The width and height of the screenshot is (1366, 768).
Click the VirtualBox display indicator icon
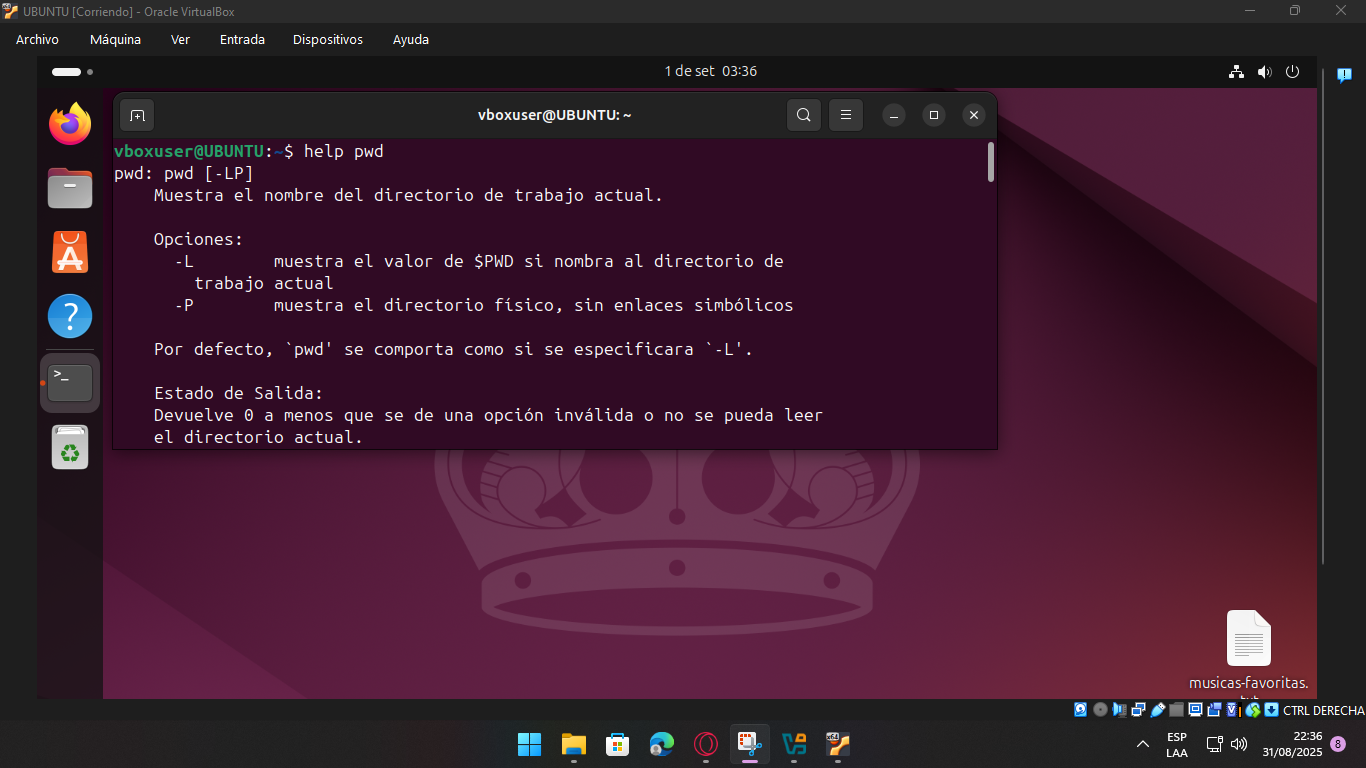[x=1196, y=710]
